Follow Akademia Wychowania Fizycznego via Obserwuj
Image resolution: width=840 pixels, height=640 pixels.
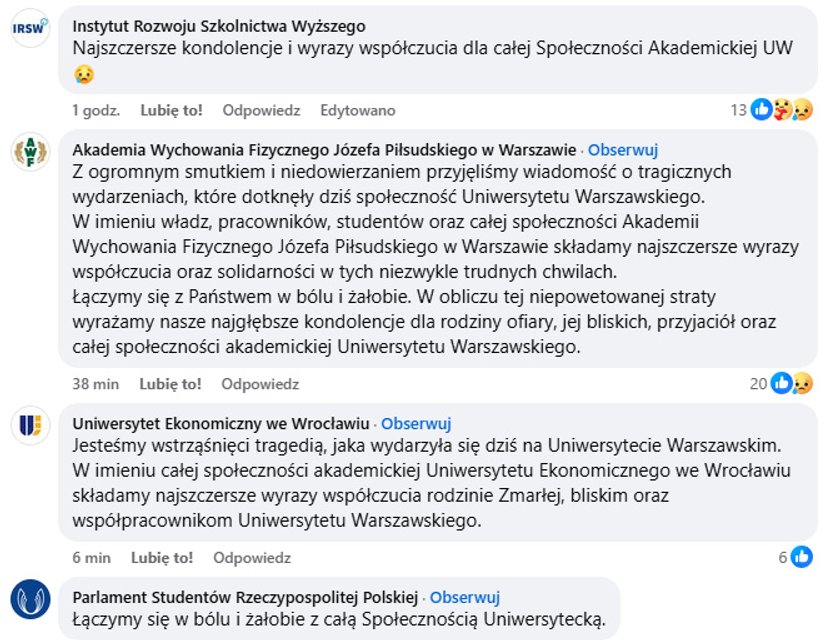pos(623,150)
